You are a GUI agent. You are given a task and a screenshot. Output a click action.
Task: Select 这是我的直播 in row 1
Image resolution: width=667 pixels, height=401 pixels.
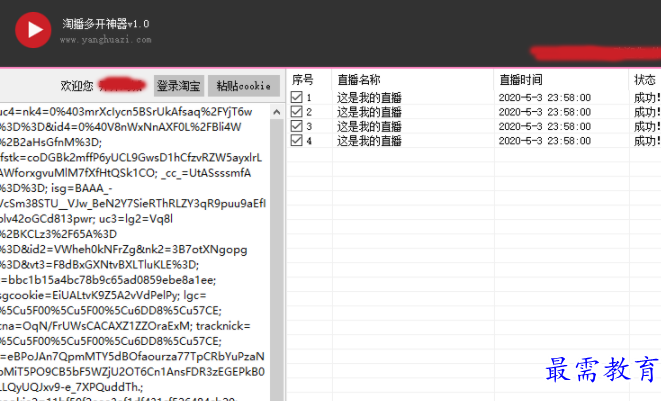369,98
